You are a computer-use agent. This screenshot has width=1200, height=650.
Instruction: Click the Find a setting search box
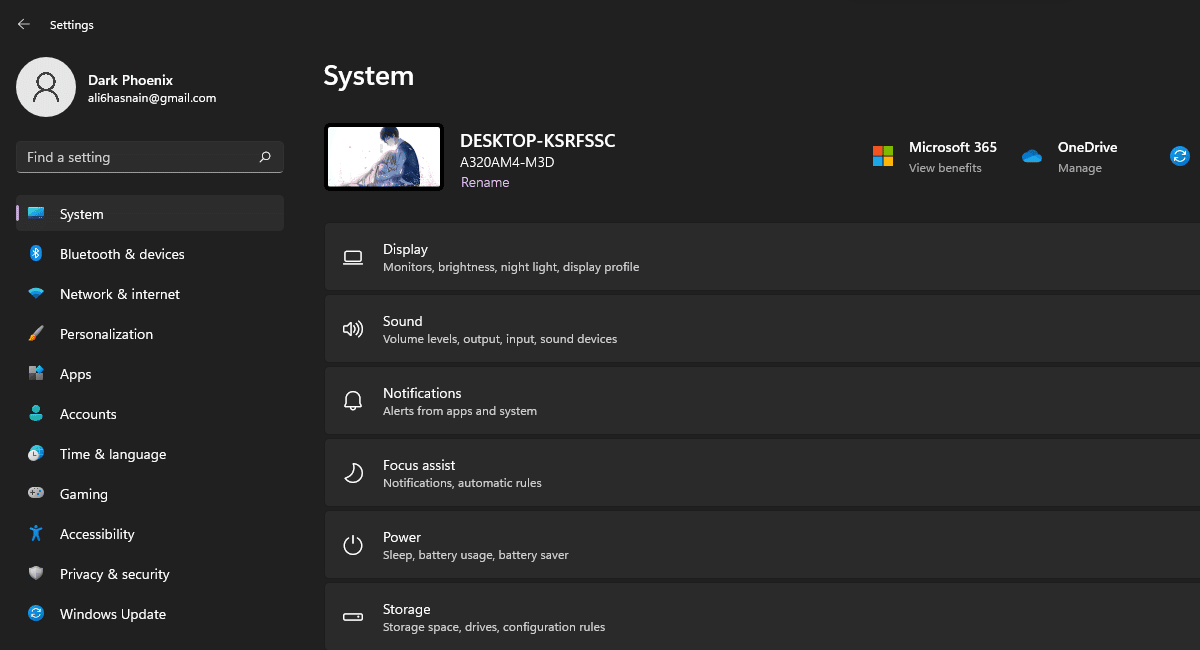[x=140, y=157]
